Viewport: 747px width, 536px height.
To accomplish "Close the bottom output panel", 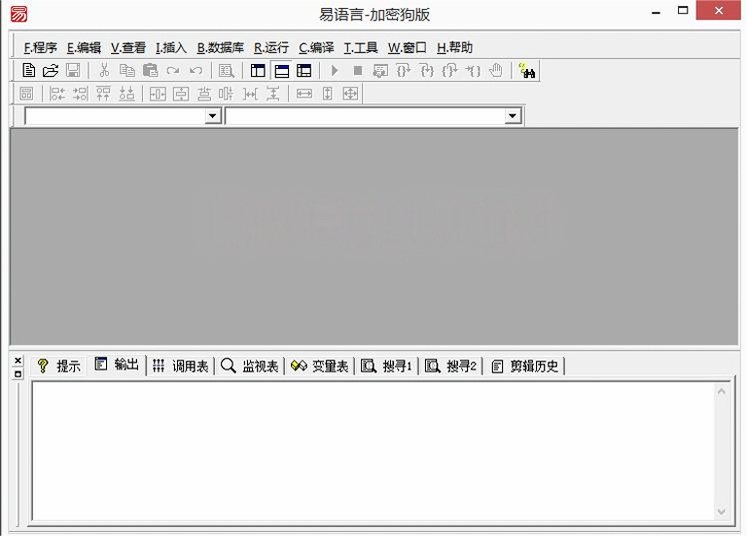I will (18, 361).
